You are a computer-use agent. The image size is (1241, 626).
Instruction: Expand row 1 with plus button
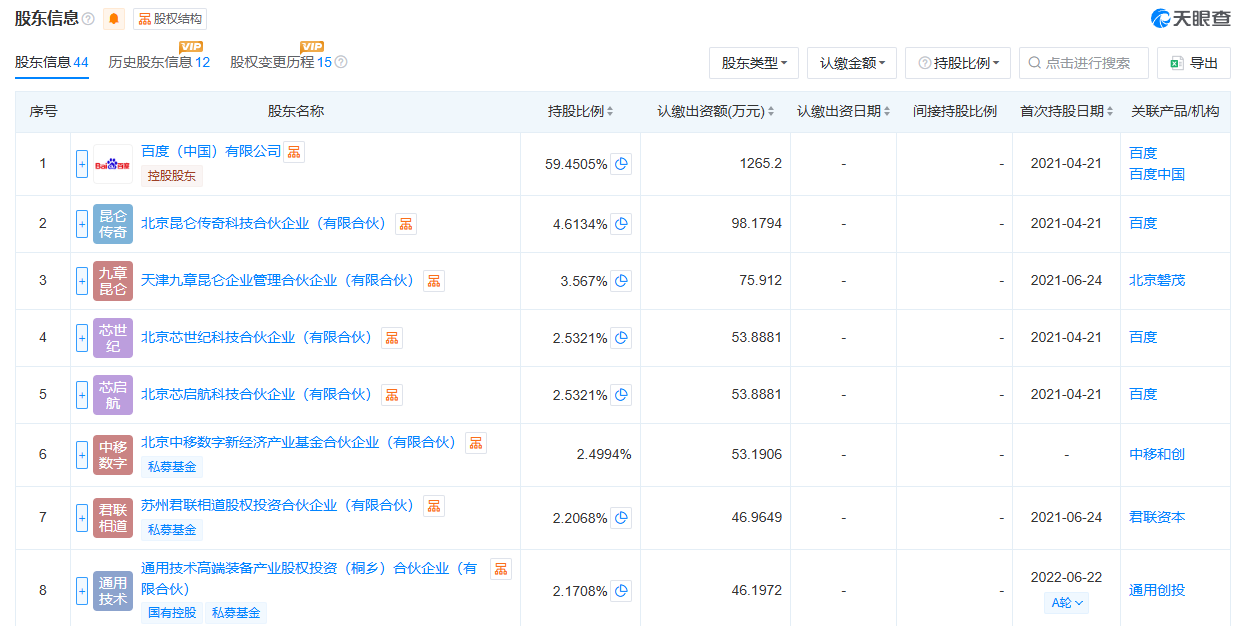click(82, 164)
